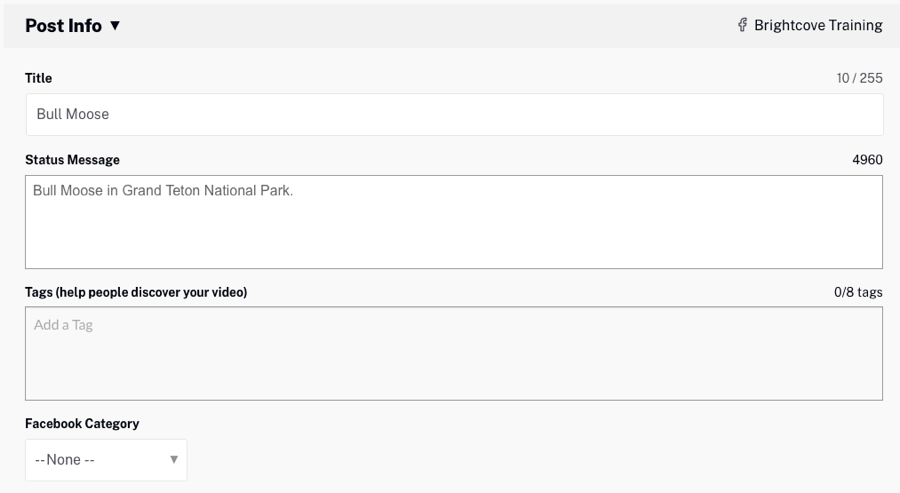Click the "Add a Tag" input box
This screenshot has height=493, width=900.
[x=454, y=353]
